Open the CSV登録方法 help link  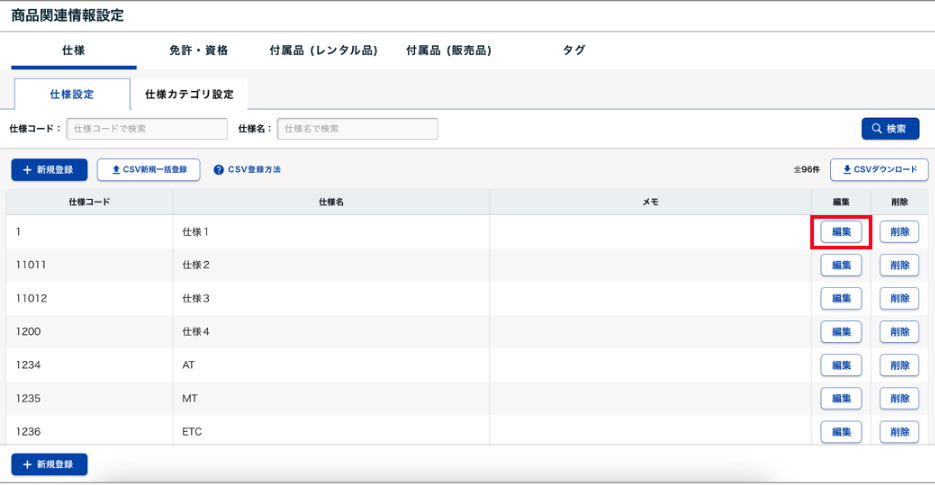coord(247,170)
